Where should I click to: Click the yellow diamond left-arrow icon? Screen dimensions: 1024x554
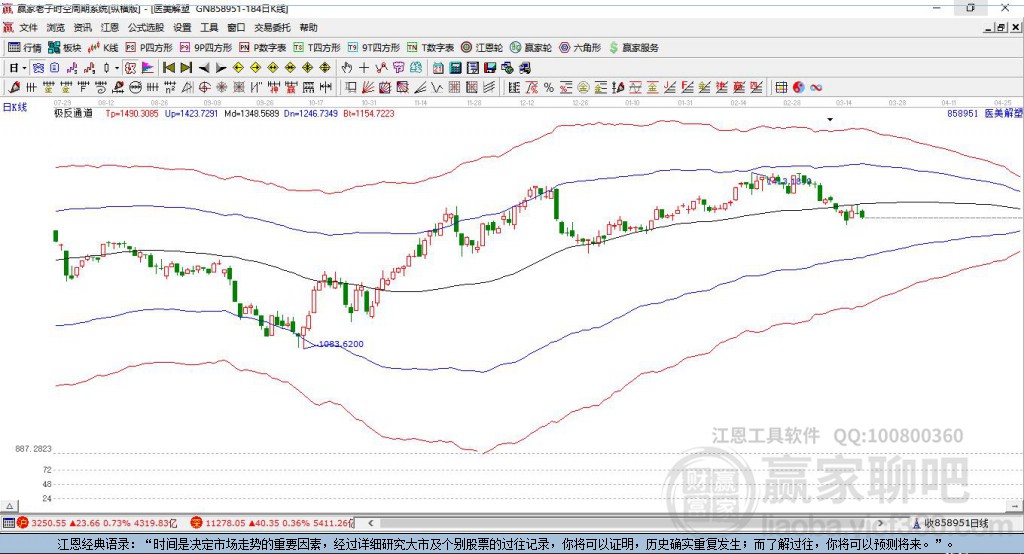[x=238, y=68]
